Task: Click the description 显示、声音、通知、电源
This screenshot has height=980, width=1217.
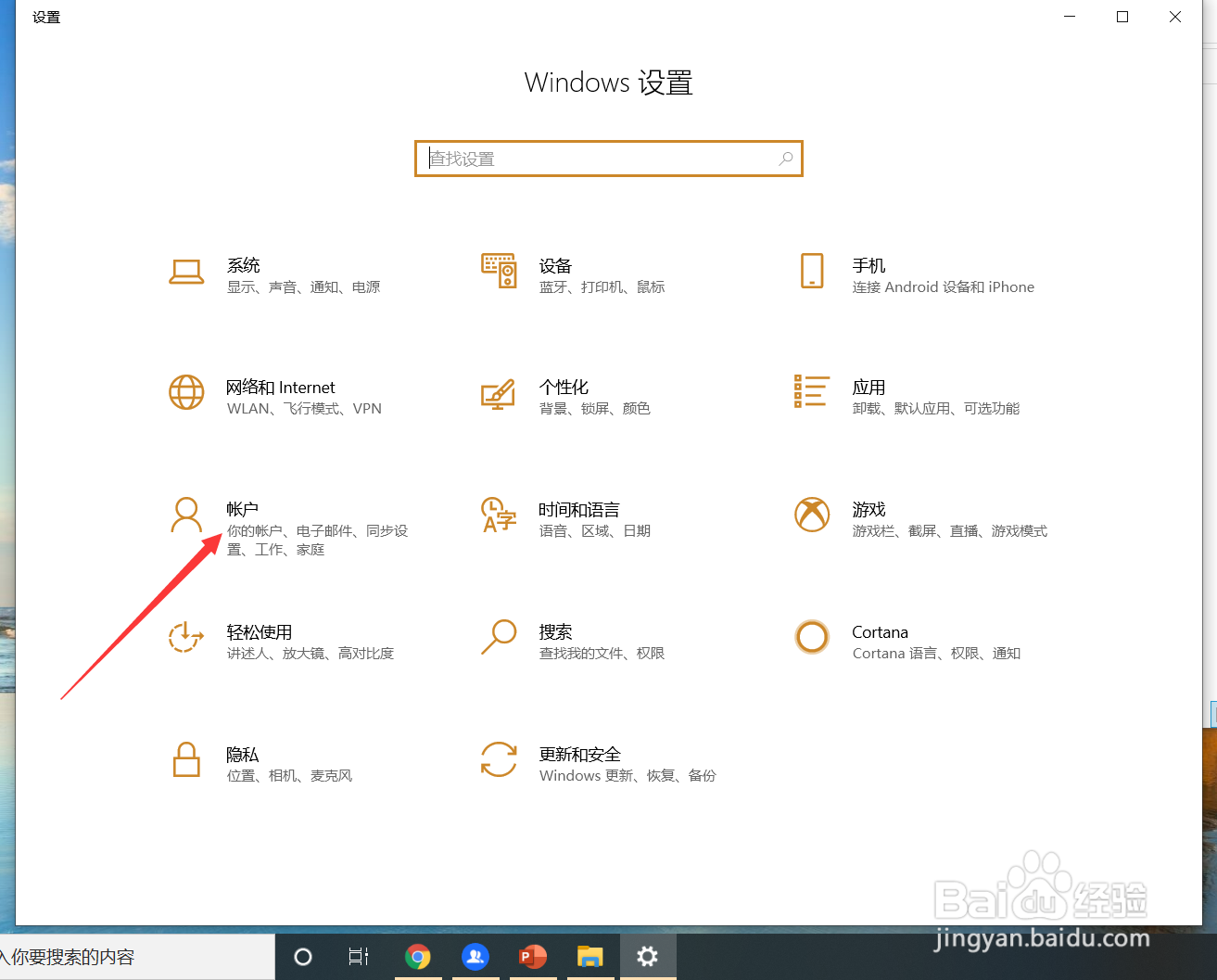Action: tap(304, 287)
